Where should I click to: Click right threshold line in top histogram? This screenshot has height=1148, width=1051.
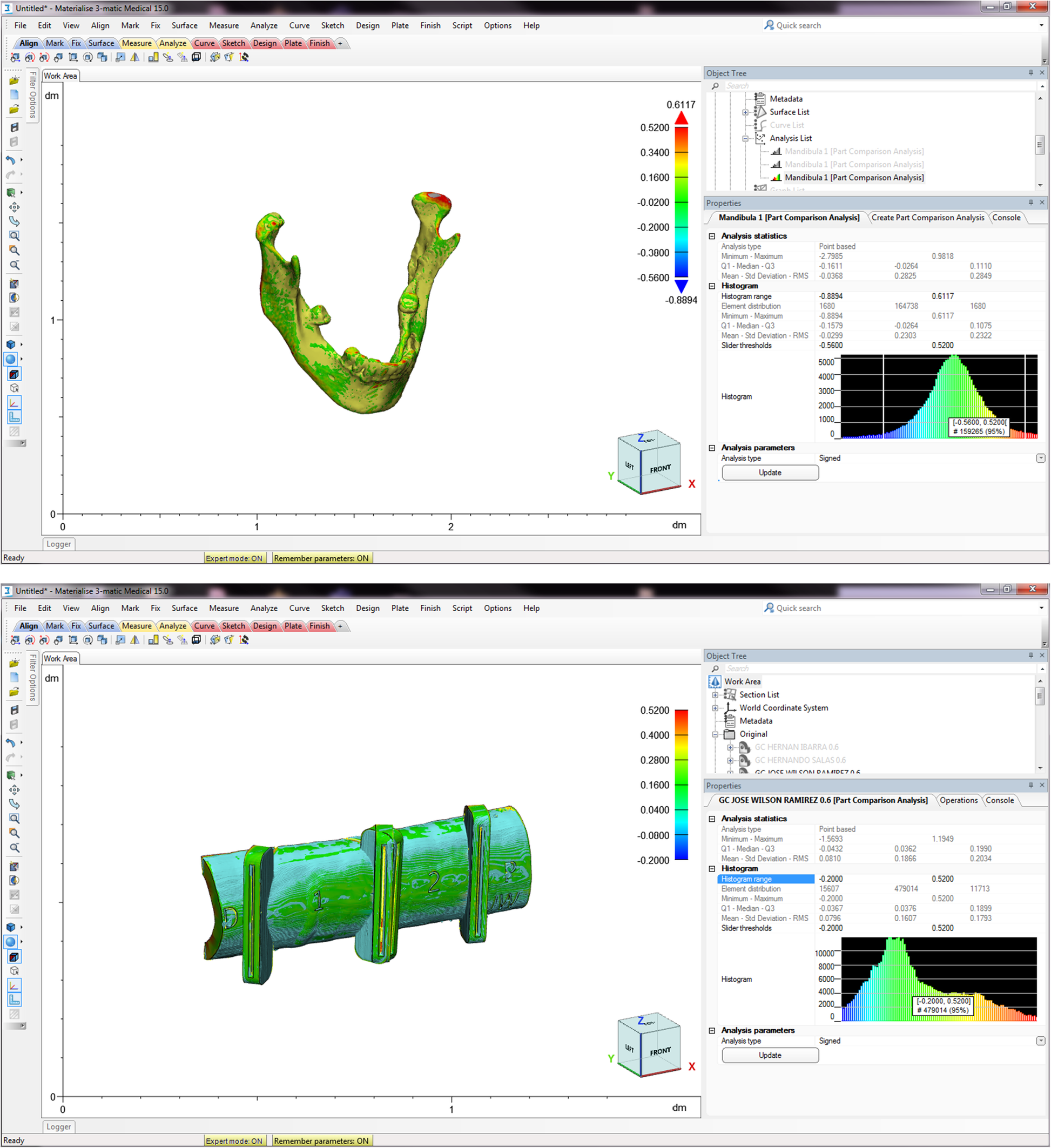point(1025,396)
